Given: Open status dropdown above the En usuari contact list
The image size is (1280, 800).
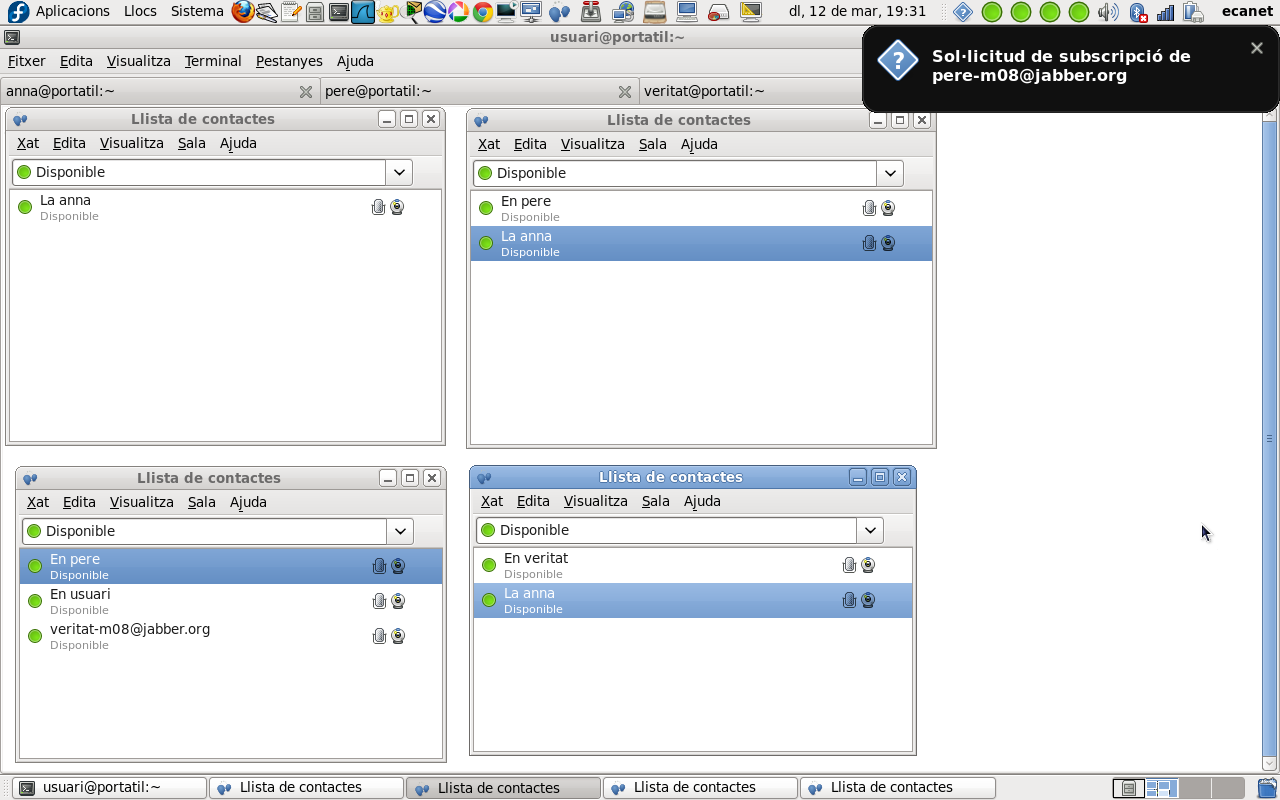Looking at the screenshot, I should (x=400, y=531).
